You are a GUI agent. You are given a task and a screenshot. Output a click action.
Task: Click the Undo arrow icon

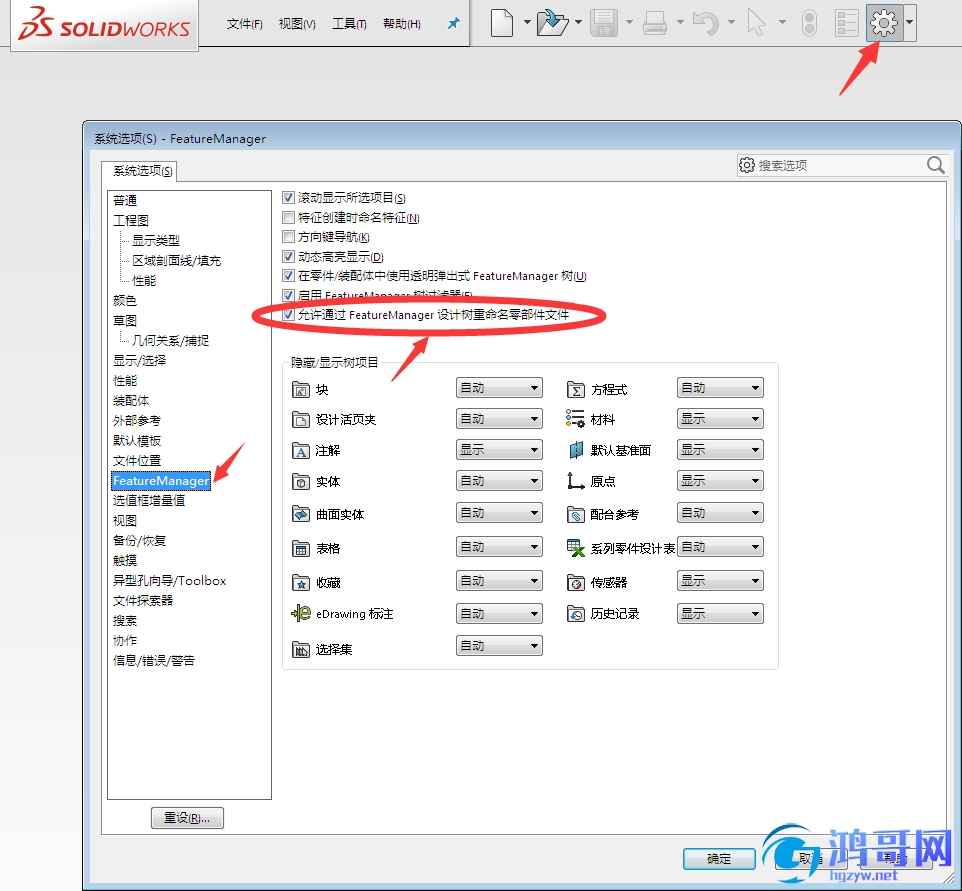coord(706,23)
